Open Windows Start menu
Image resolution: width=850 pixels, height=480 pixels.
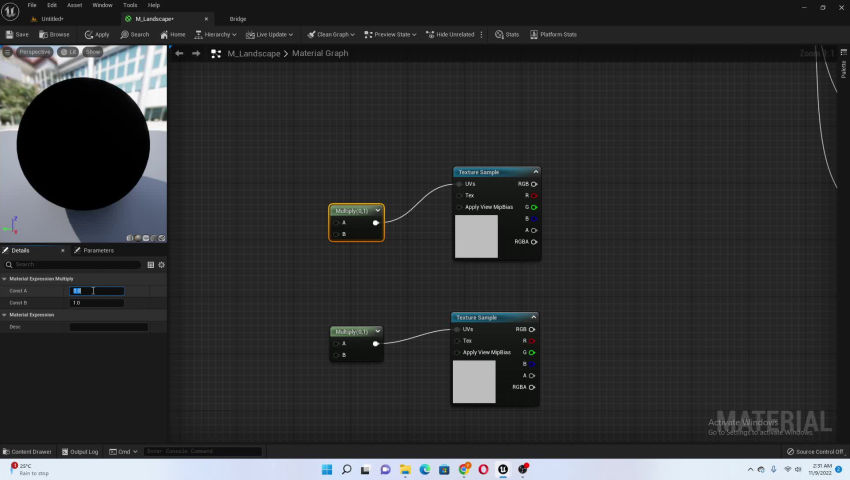click(x=327, y=469)
